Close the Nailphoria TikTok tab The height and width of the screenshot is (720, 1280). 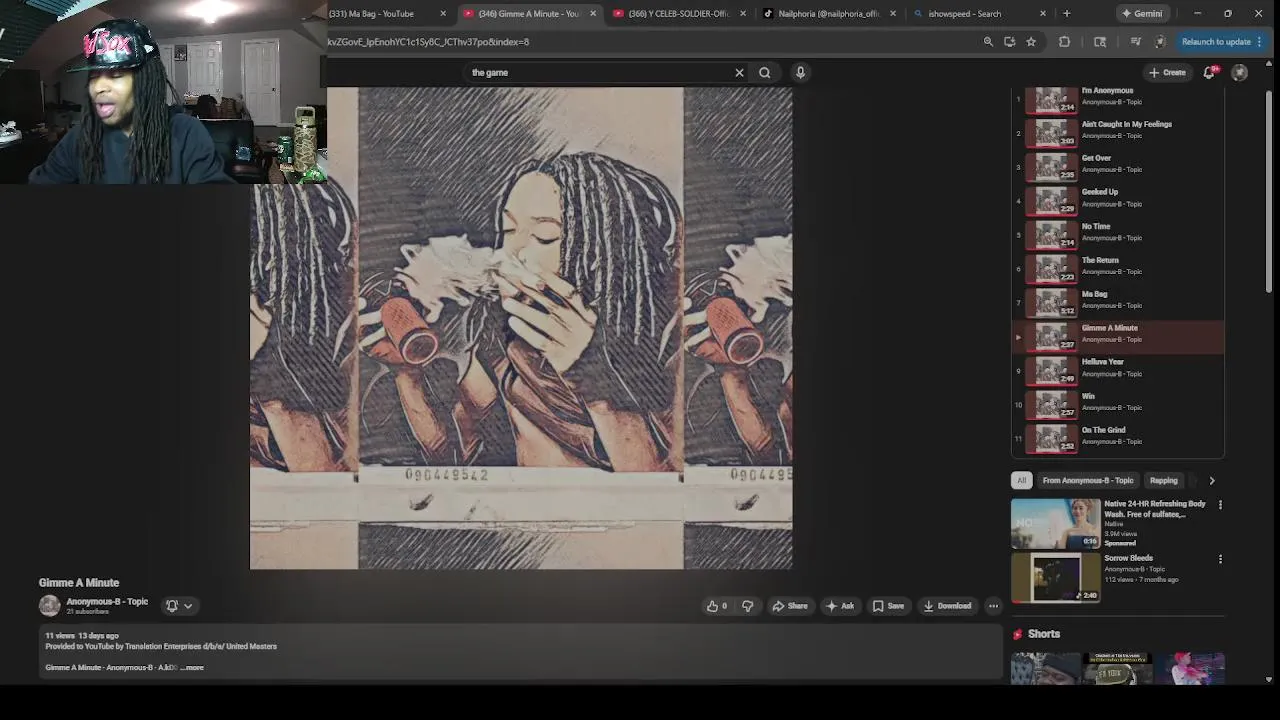coord(893,14)
